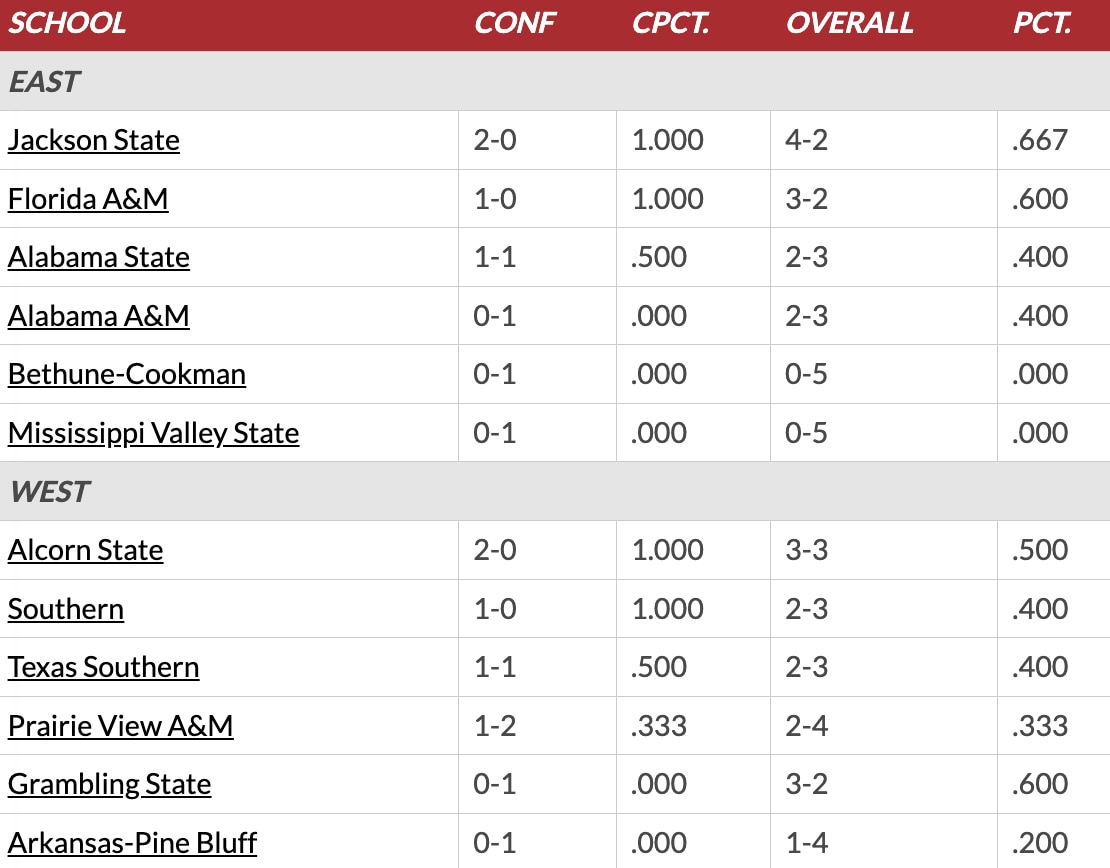The image size is (1110, 868).
Task: Select the Prairie View A&M link
Action: [120, 726]
